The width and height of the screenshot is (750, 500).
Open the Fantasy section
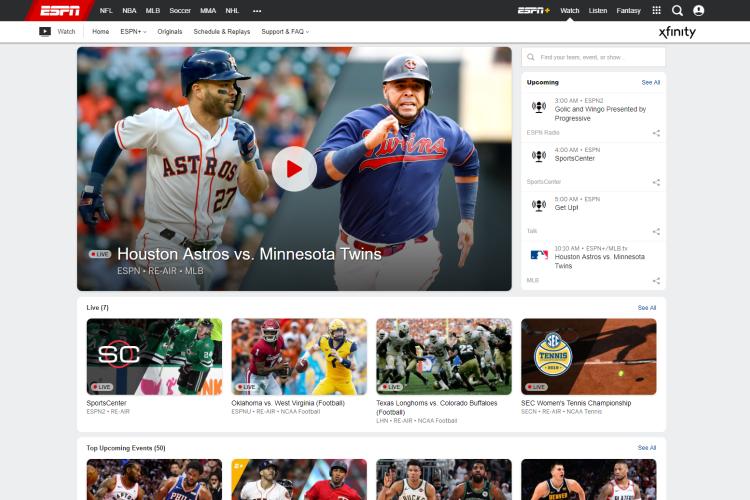click(629, 11)
